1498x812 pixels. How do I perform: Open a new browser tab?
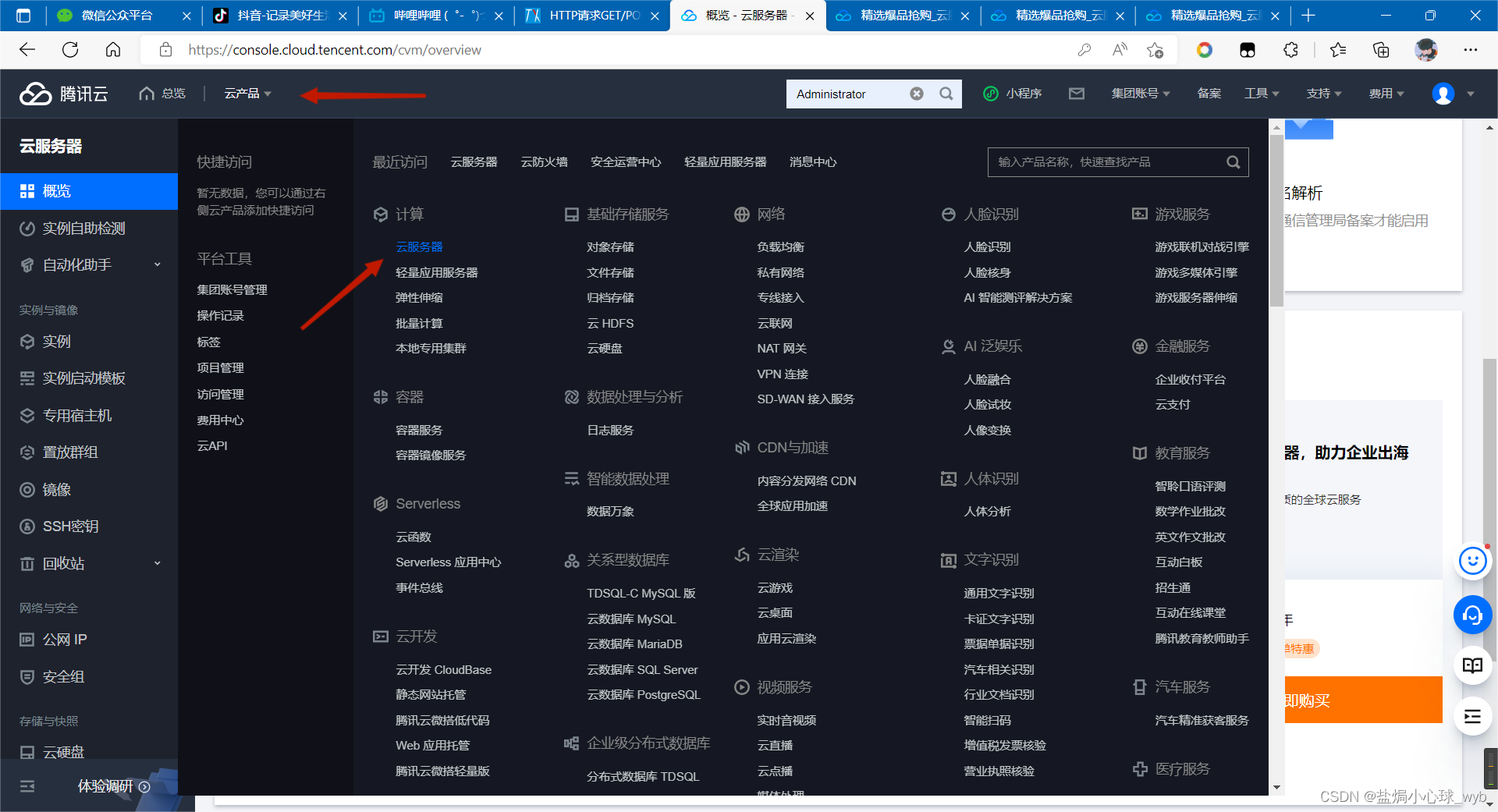(1308, 16)
